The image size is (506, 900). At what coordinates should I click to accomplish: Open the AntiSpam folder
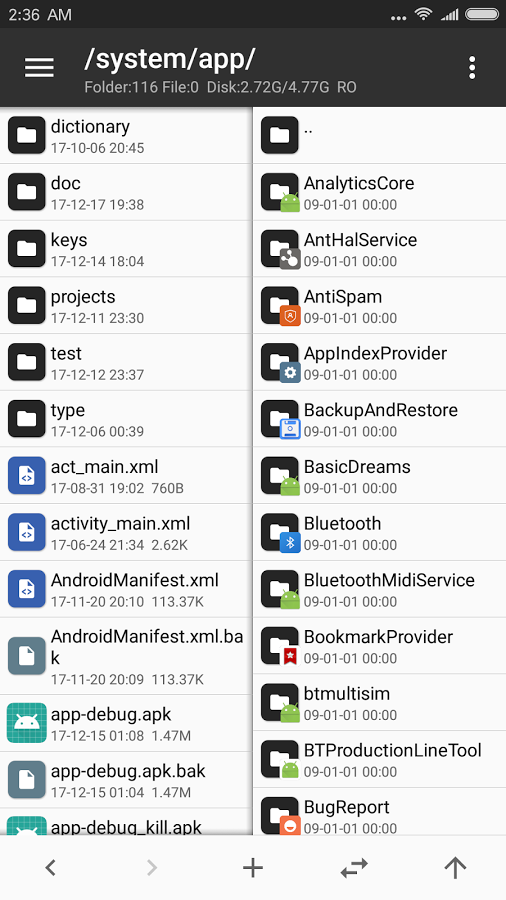click(x=380, y=306)
